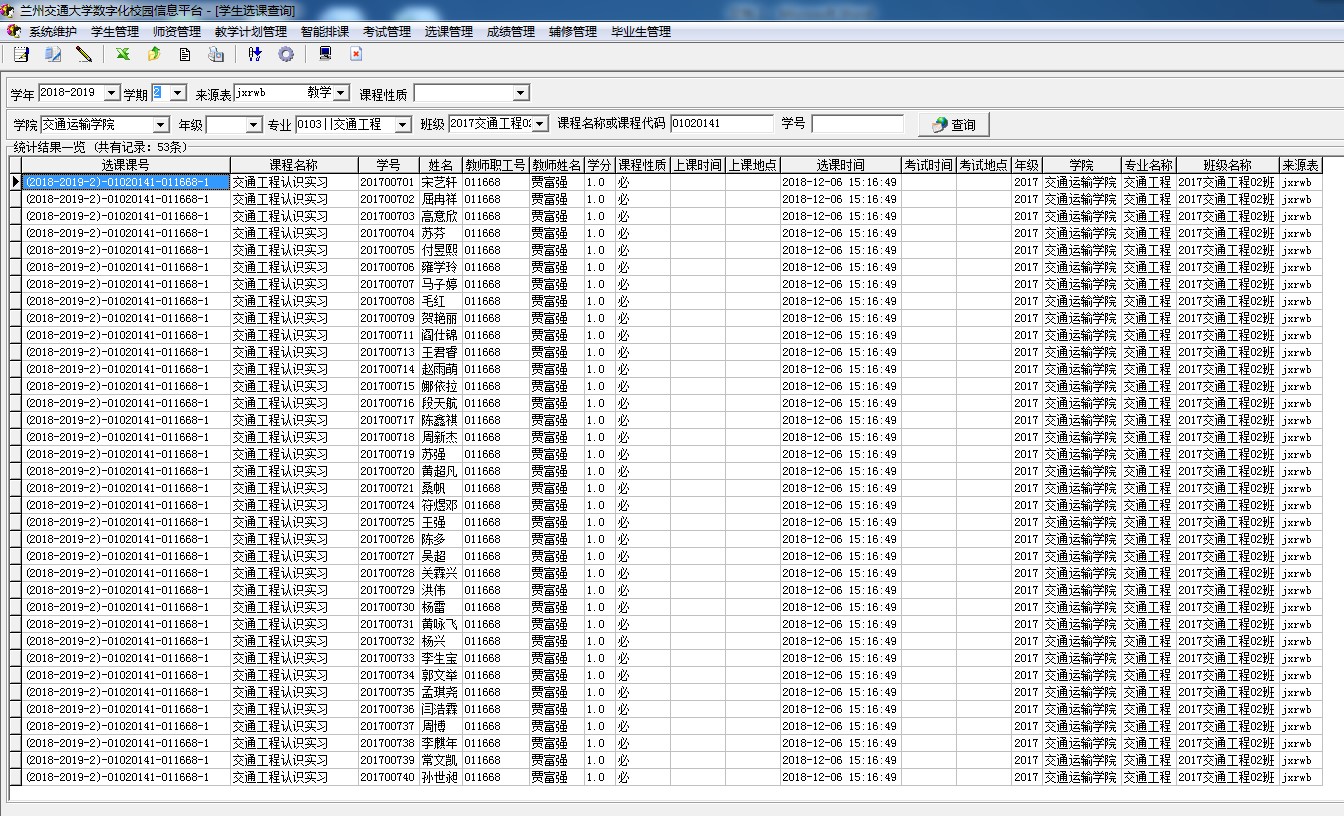Click the folder with up-arrow icon
1344x816 pixels.
click(x=154, y=54)
